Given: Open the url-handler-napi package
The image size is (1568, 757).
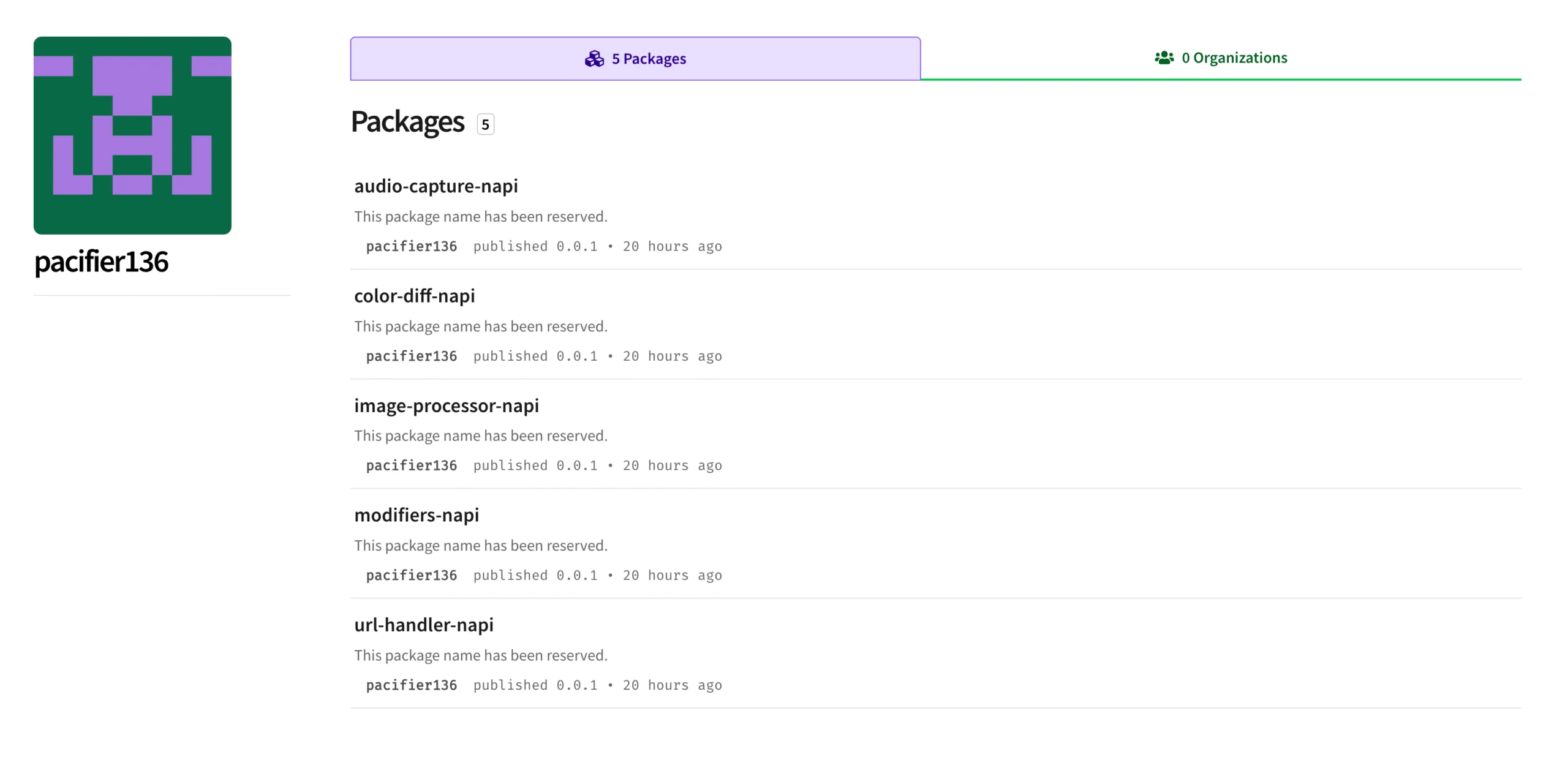Looking at the screenshot, I should point(423,624).
